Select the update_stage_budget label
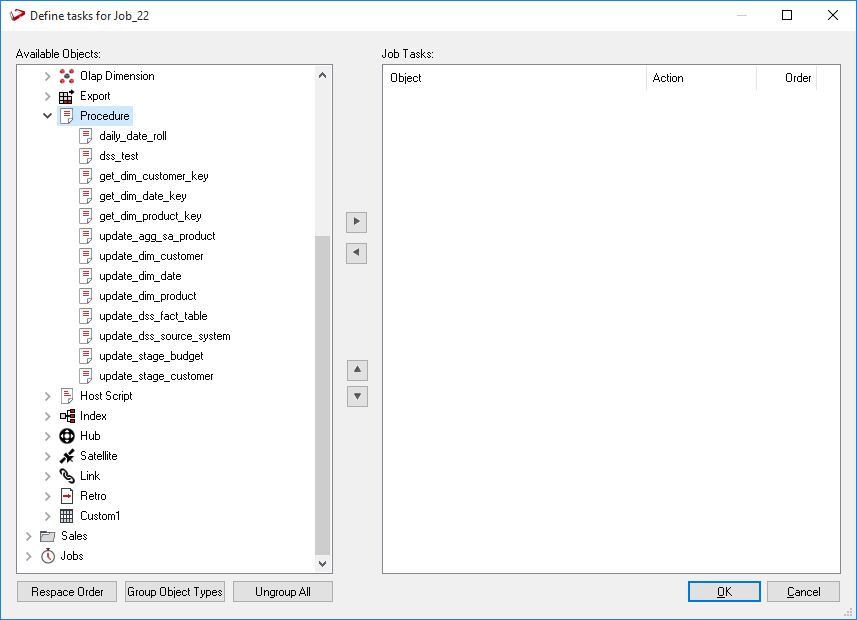Screen dimensions: 857x620 tap(151, 356)
